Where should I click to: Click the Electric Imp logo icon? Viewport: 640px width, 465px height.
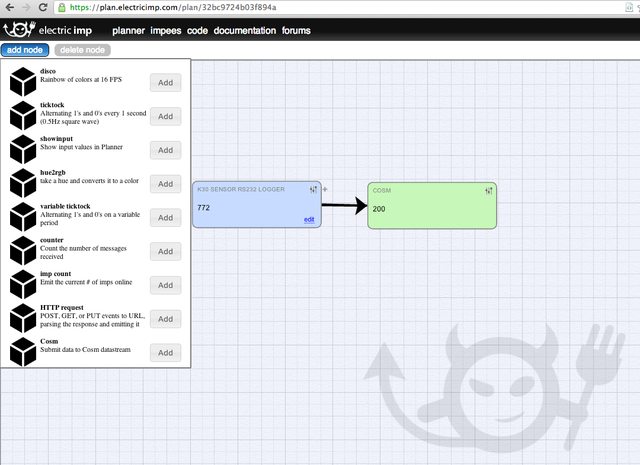coord(19,29)
